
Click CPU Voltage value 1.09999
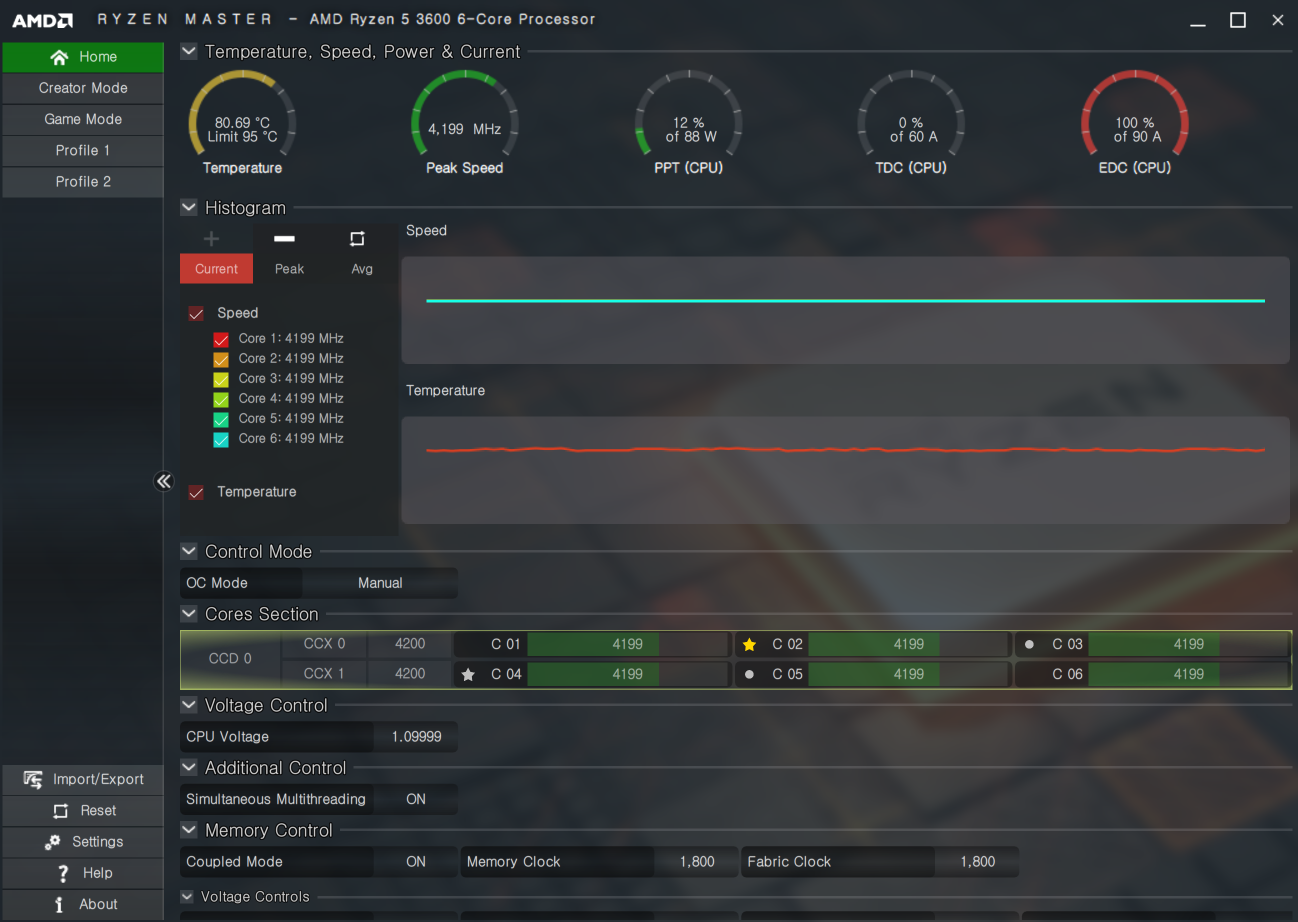click(x=416, y=737)
